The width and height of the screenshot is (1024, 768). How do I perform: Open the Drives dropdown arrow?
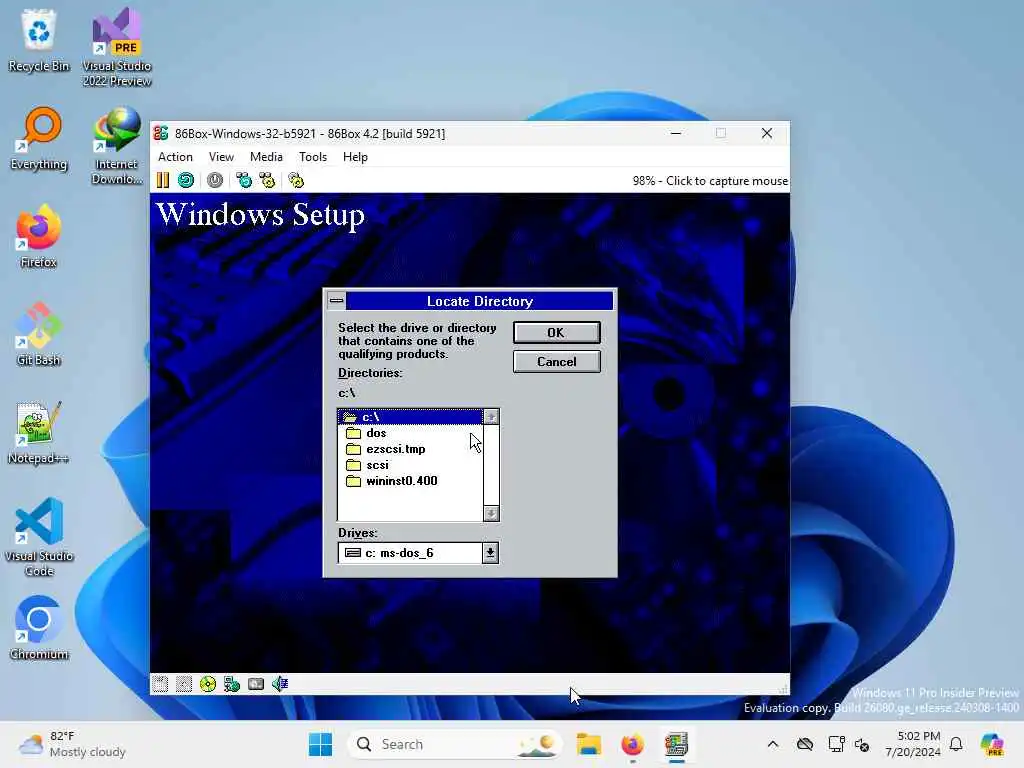point(490,553)
